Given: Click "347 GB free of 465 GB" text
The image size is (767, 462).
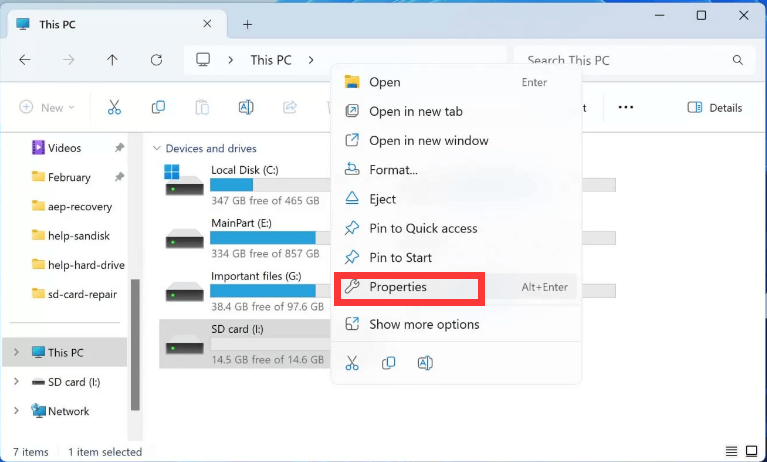Looking at the screenshot, I should 265,201.
